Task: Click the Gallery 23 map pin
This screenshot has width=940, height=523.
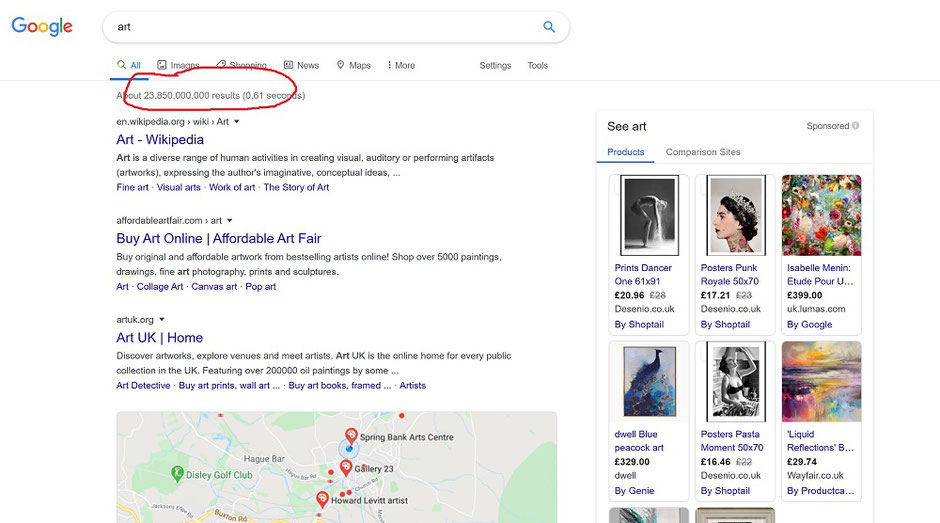Action: pyautogui.click(x=346, y=467)
